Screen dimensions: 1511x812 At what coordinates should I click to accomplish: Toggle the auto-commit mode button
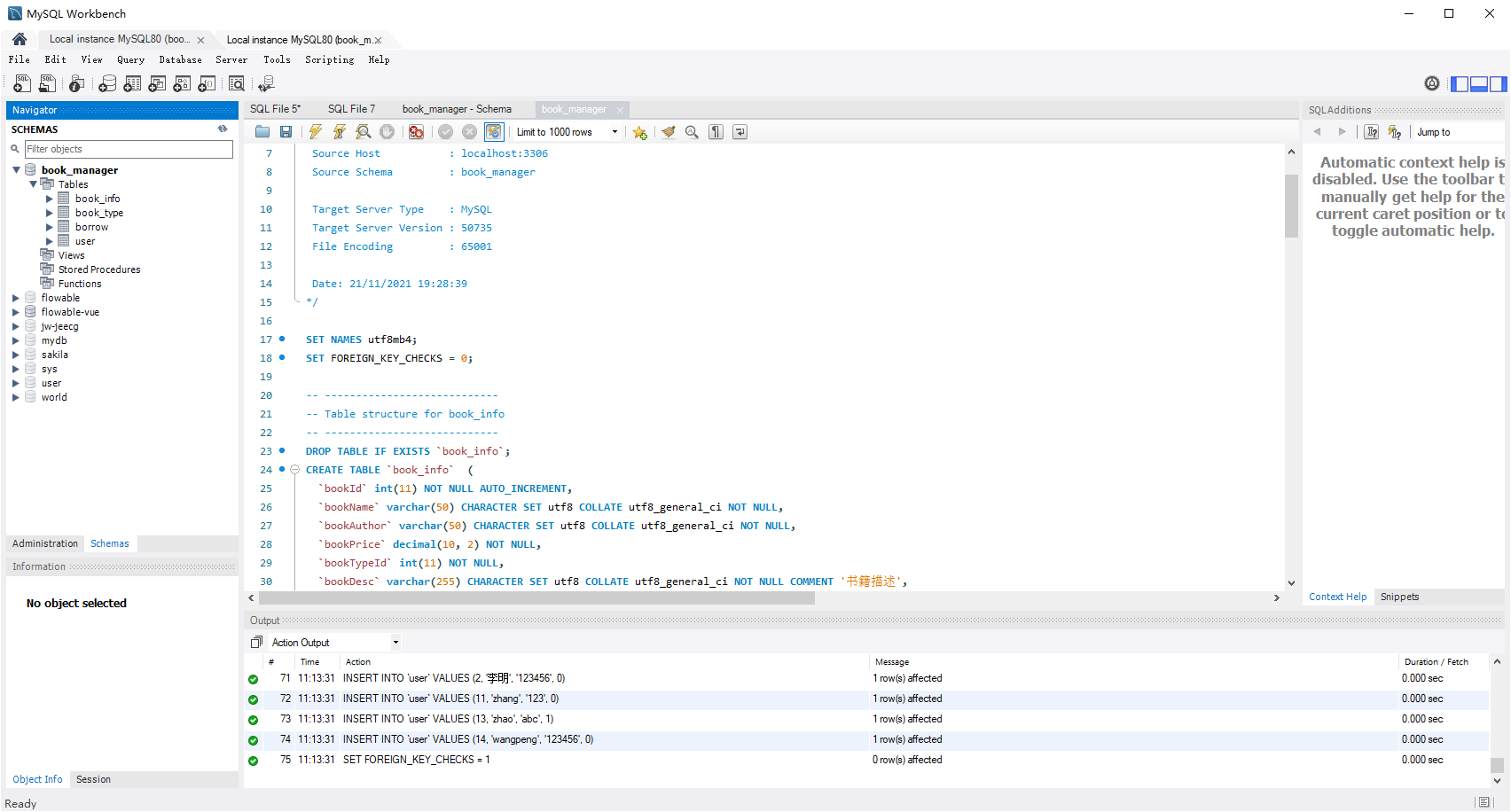click(x=494, y=132)
